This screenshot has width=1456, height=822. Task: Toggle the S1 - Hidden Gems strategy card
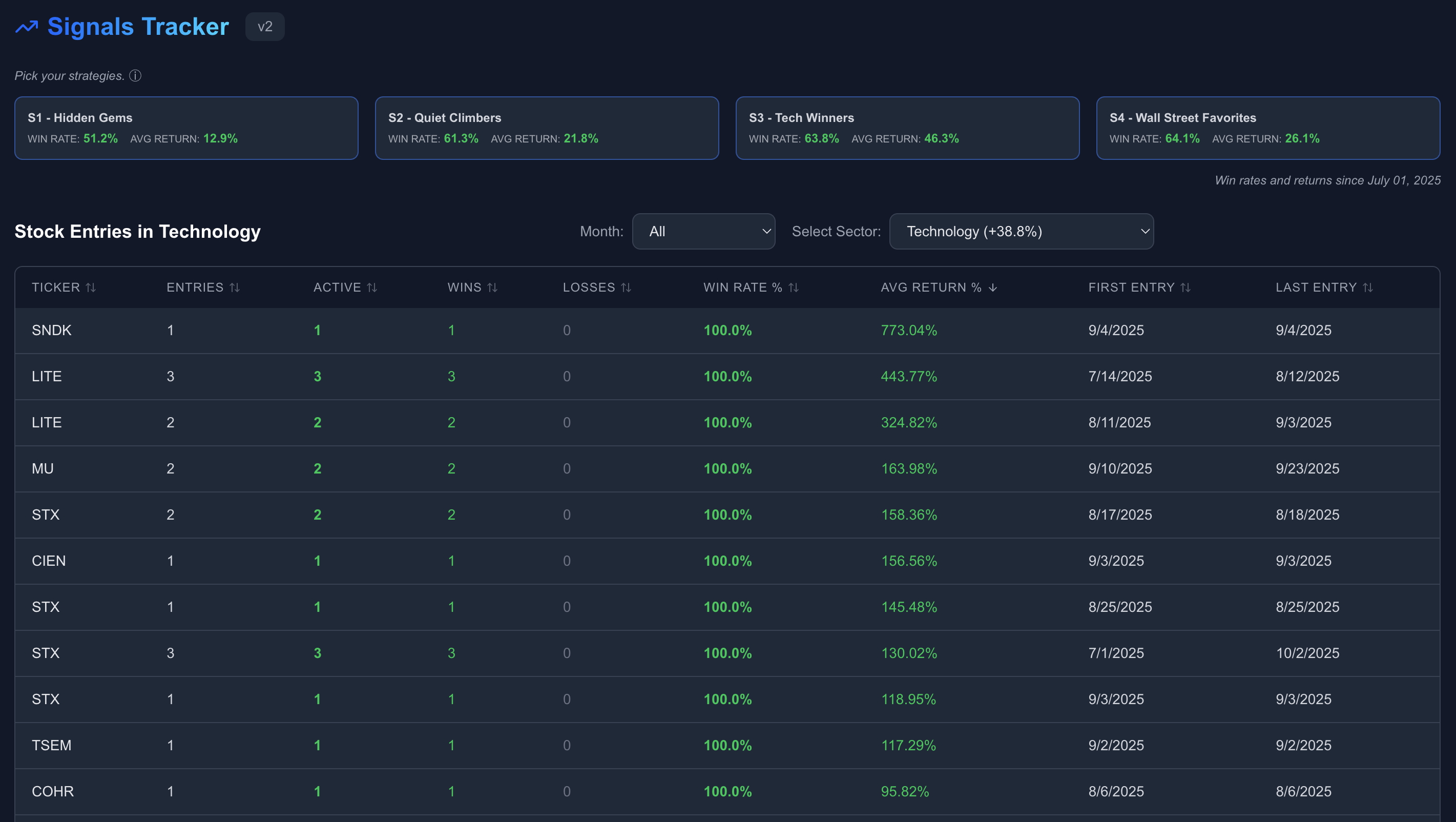tap(186, 128)
